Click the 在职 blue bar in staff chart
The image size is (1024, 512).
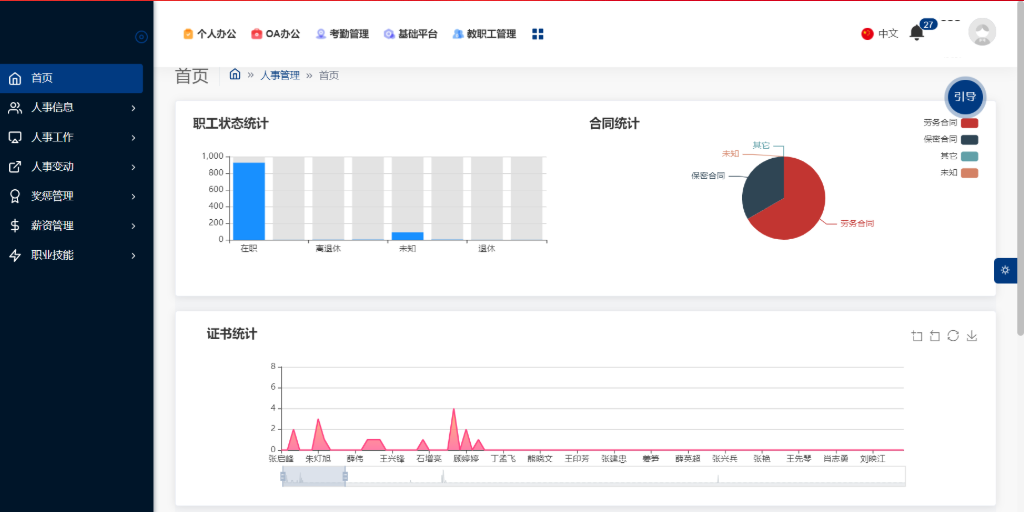249,201
